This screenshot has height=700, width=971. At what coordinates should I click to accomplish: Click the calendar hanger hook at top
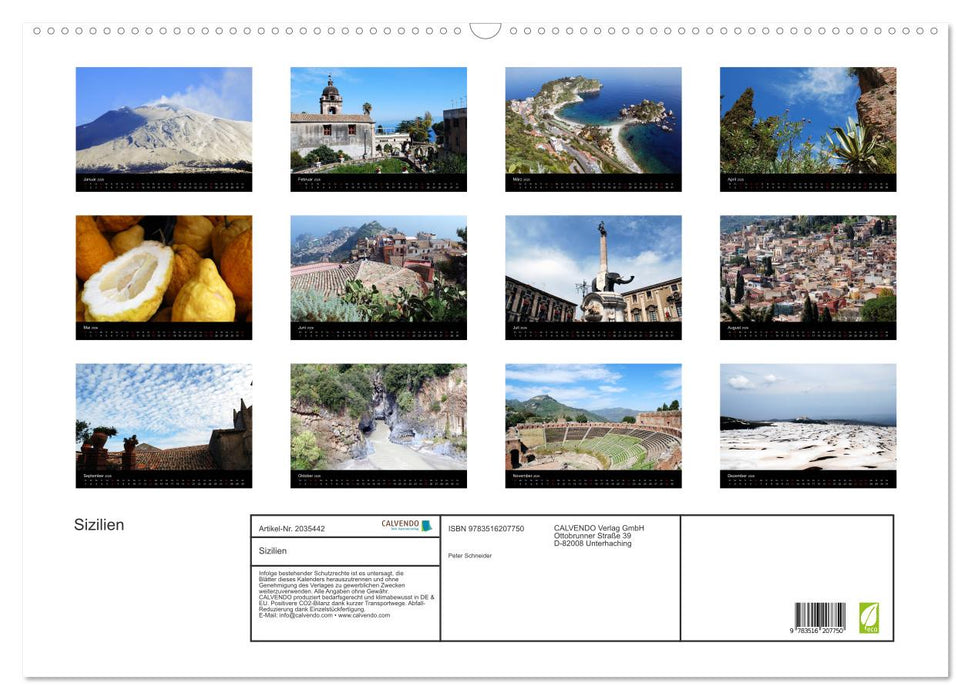(x=485, y=31)
